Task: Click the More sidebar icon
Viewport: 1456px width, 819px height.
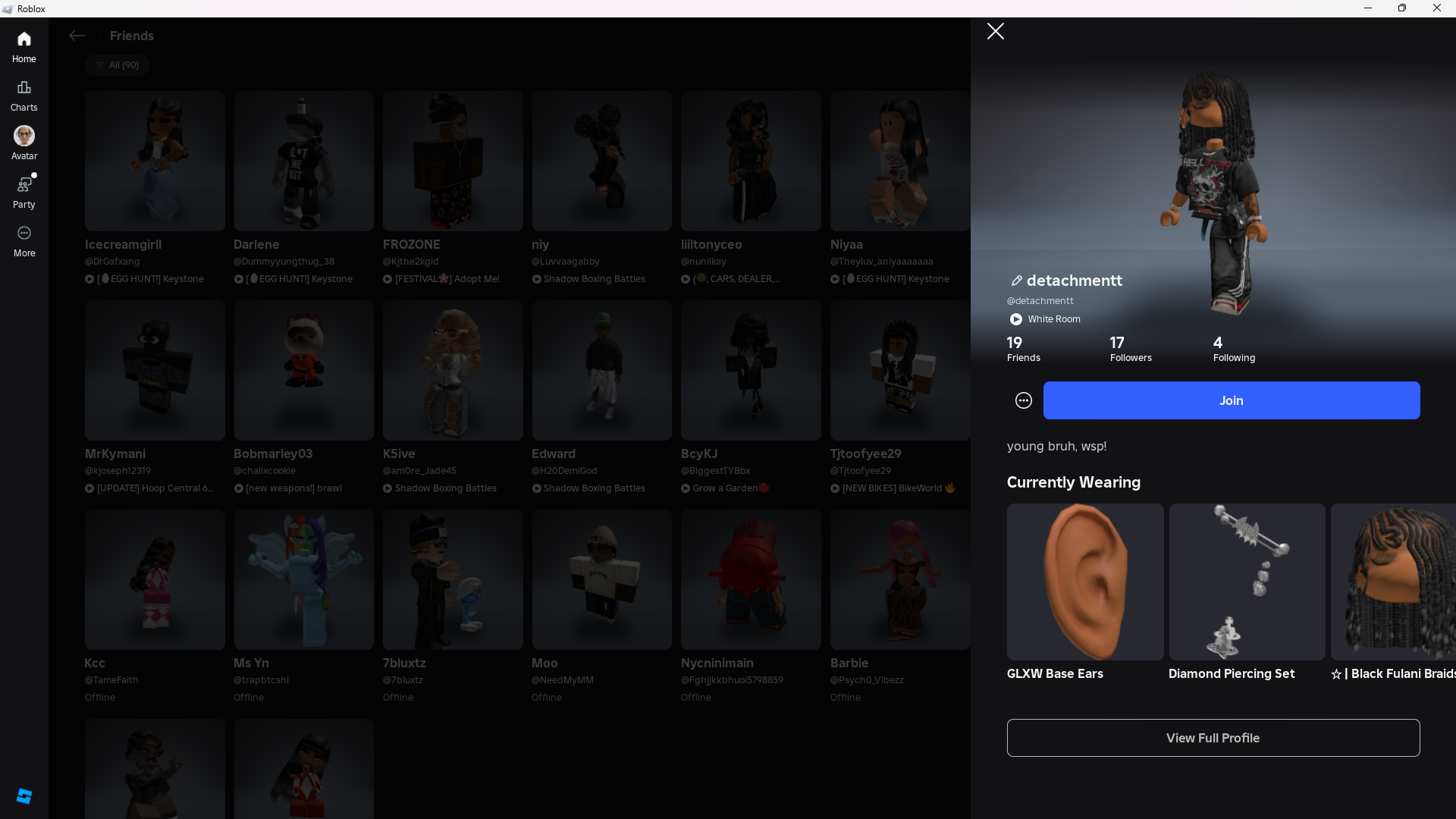Action: [x=24, y=234]
